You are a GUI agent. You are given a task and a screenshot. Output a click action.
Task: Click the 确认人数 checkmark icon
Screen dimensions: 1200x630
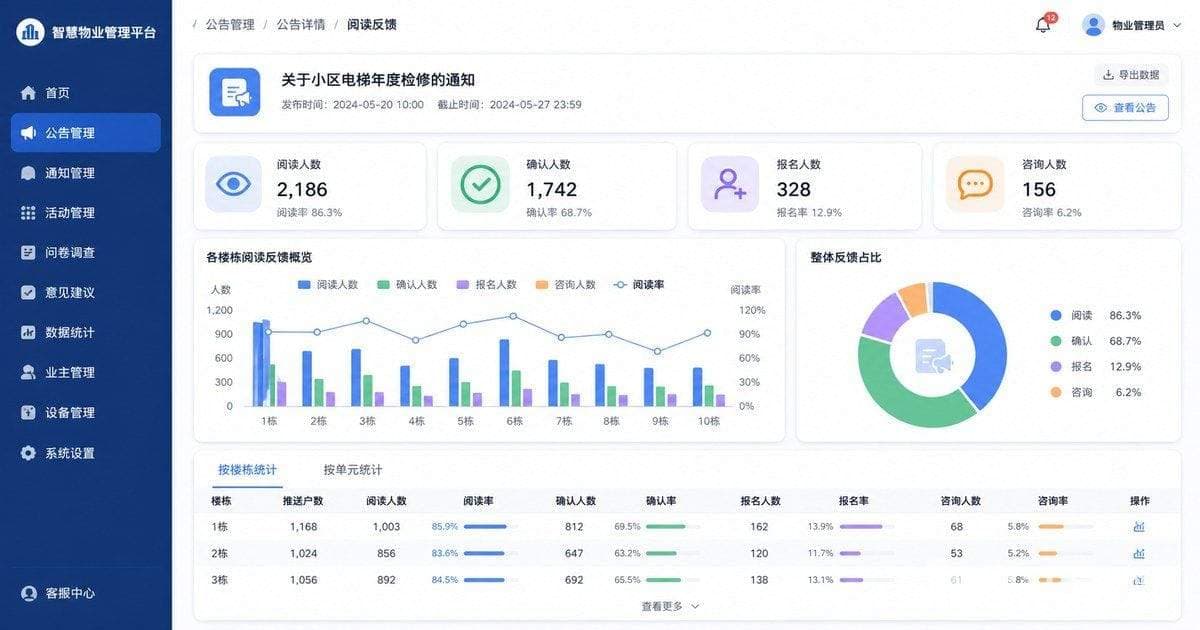(x=480, y=184)
